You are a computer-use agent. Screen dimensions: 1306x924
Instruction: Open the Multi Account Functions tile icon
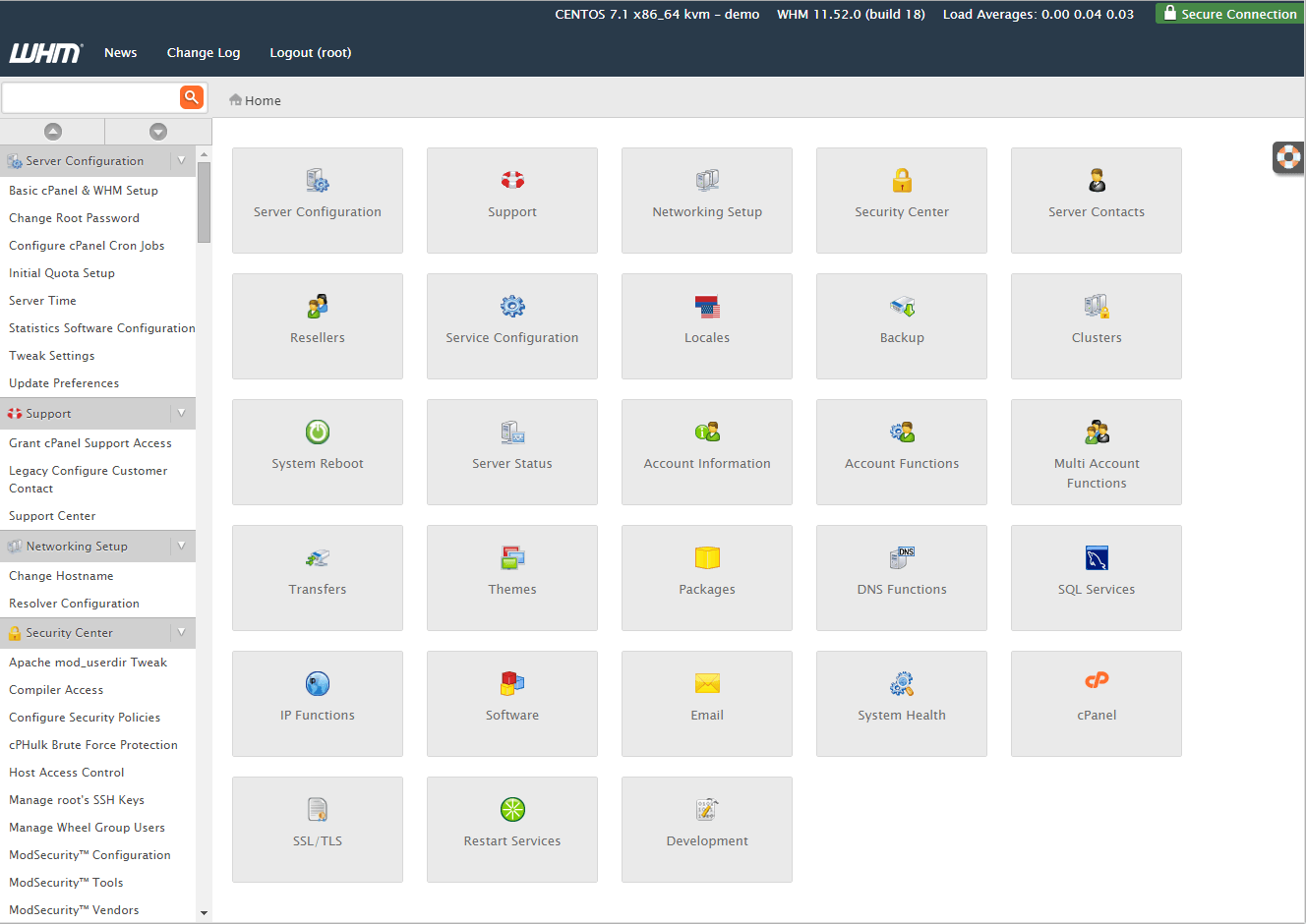[1097, 432]
